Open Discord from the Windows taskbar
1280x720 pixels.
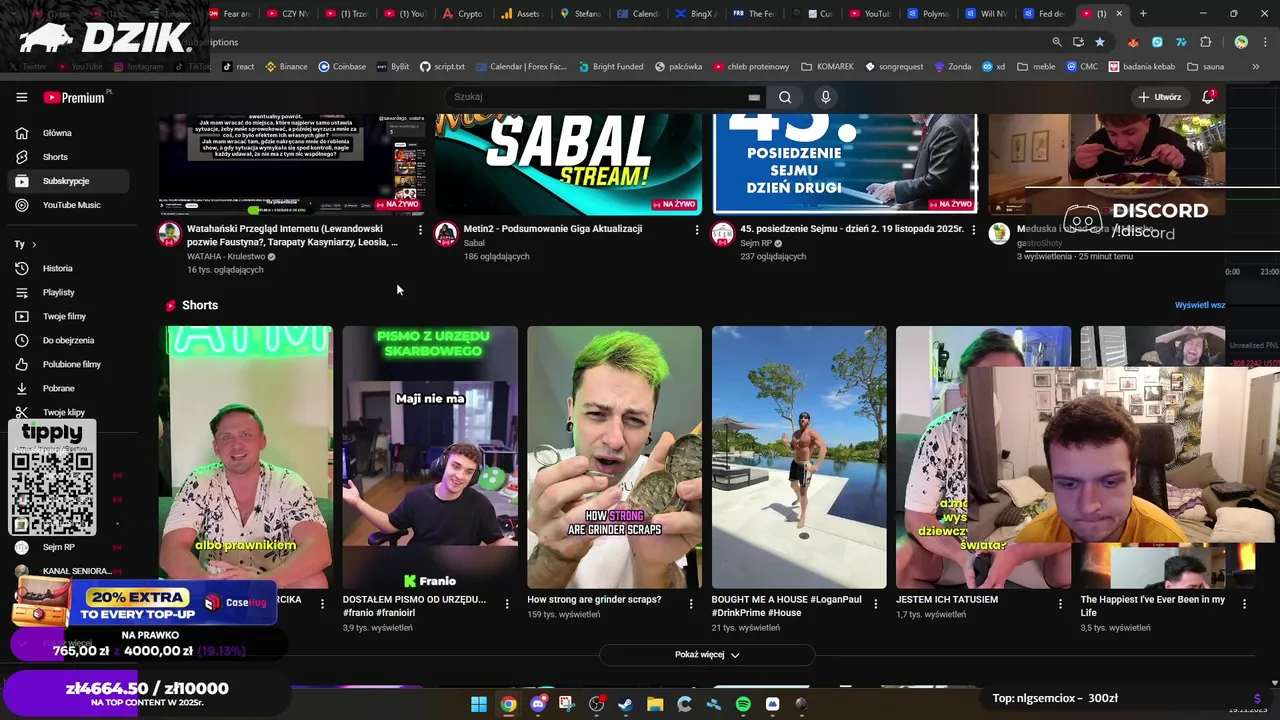tap(538, 704)
